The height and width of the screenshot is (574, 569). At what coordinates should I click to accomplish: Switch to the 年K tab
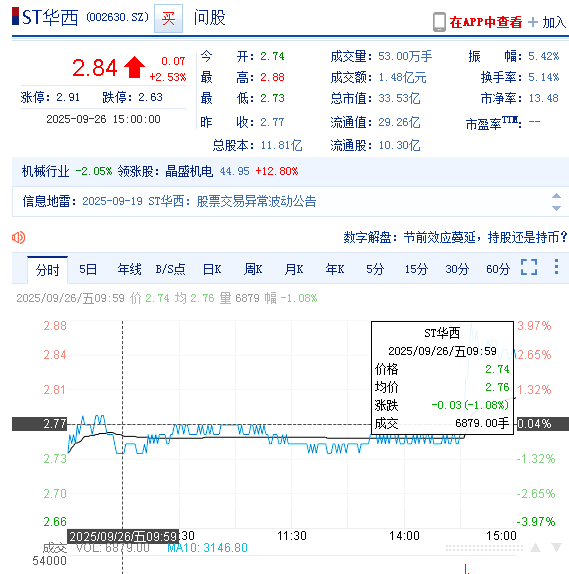click(x=335, y=269)
